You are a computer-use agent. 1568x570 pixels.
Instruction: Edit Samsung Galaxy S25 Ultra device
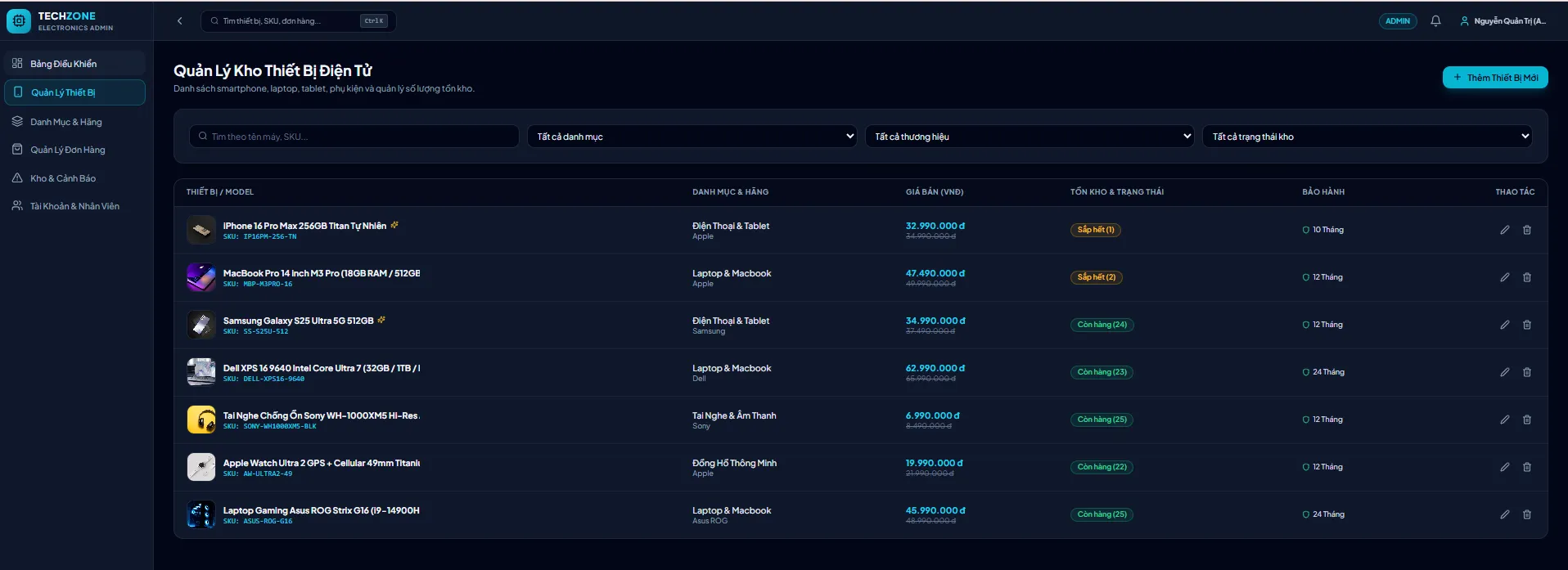coord(1504,325)
